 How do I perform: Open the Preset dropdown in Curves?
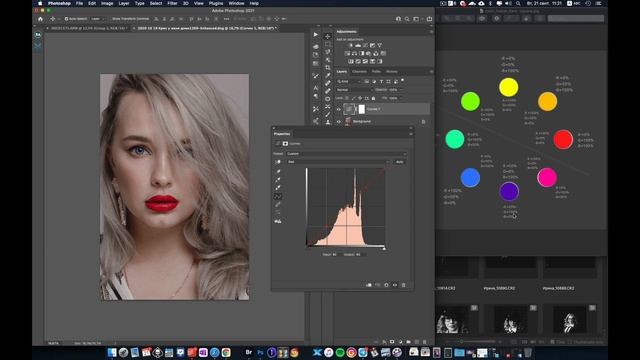(346, 154)
